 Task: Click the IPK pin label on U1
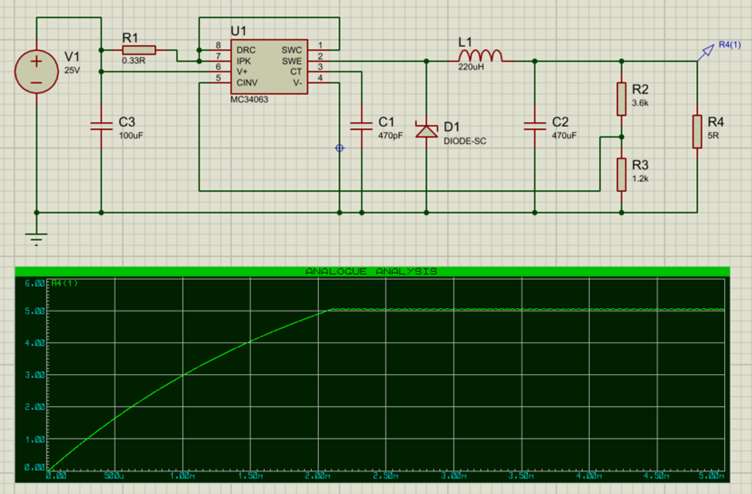tap(244, 61)
